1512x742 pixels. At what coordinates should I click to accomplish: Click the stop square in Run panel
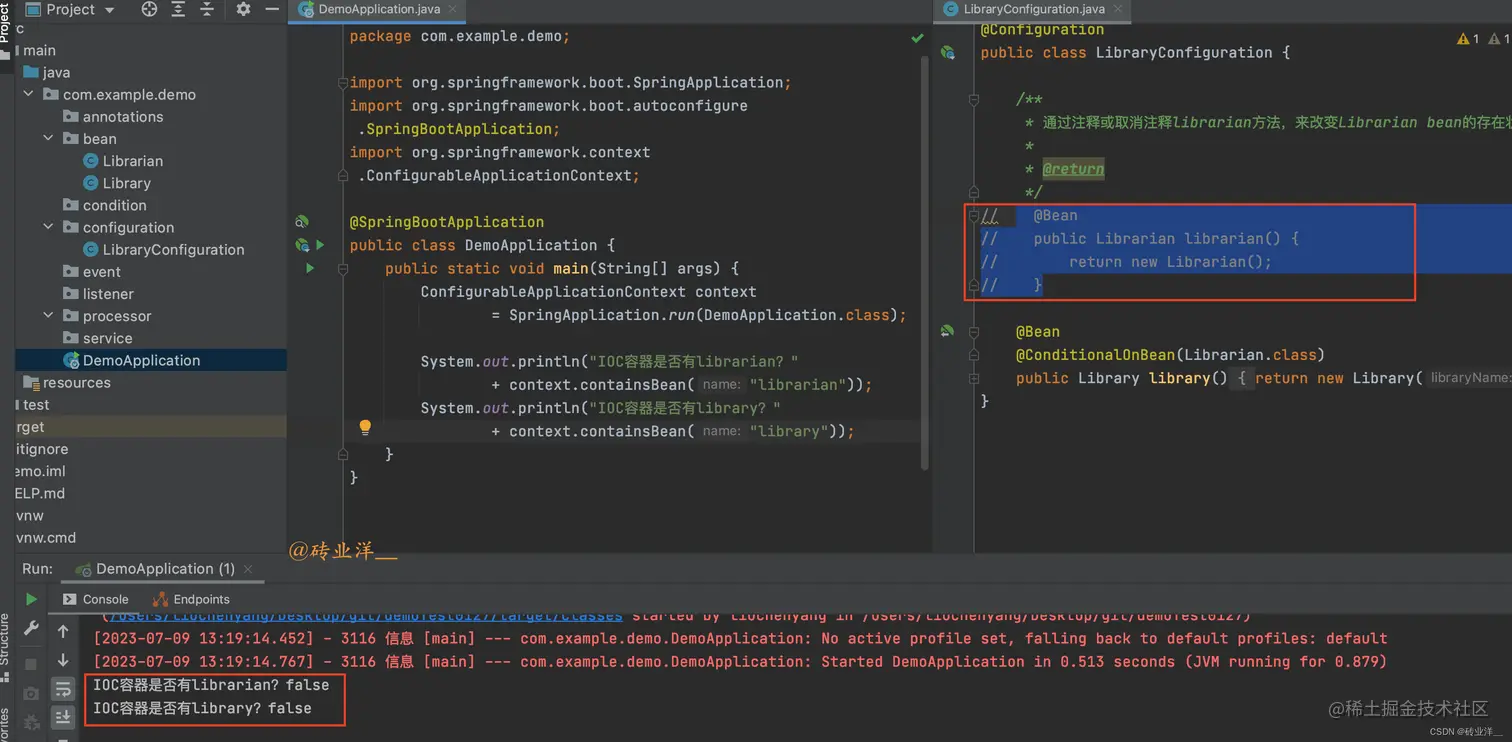pos(31,663)
